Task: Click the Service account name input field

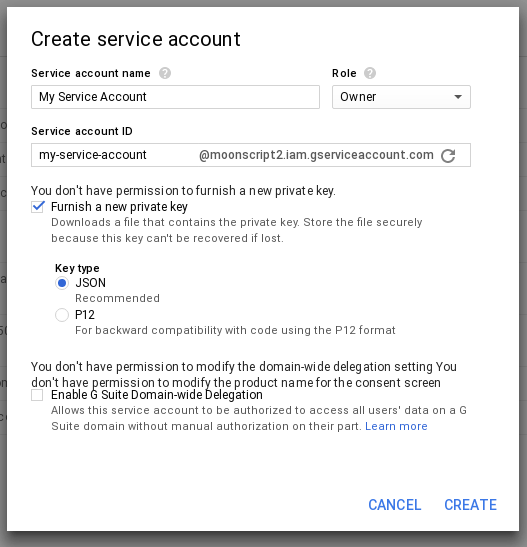Action: click(175, 97)
